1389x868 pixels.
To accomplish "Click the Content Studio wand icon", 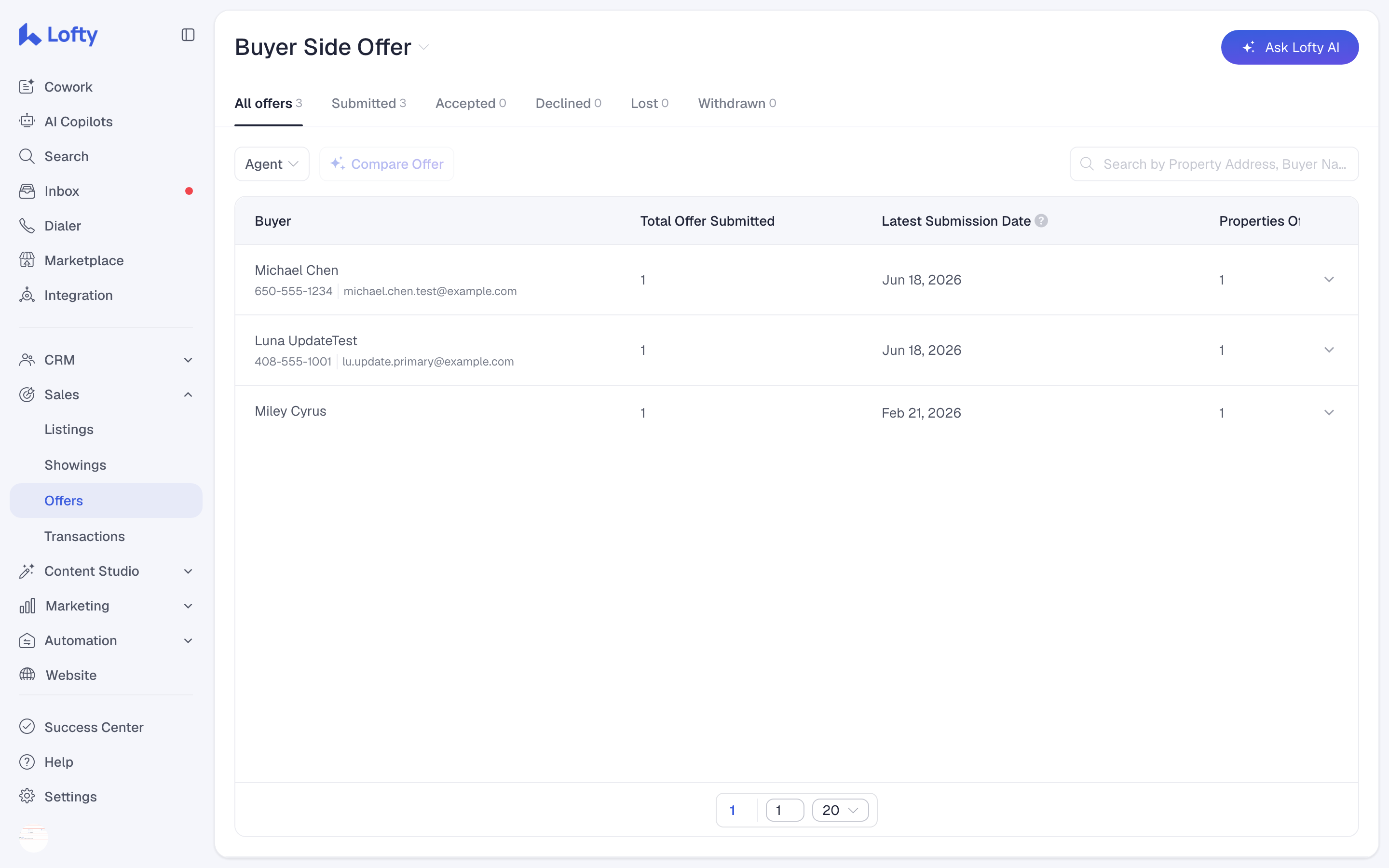I will point(27,571).
